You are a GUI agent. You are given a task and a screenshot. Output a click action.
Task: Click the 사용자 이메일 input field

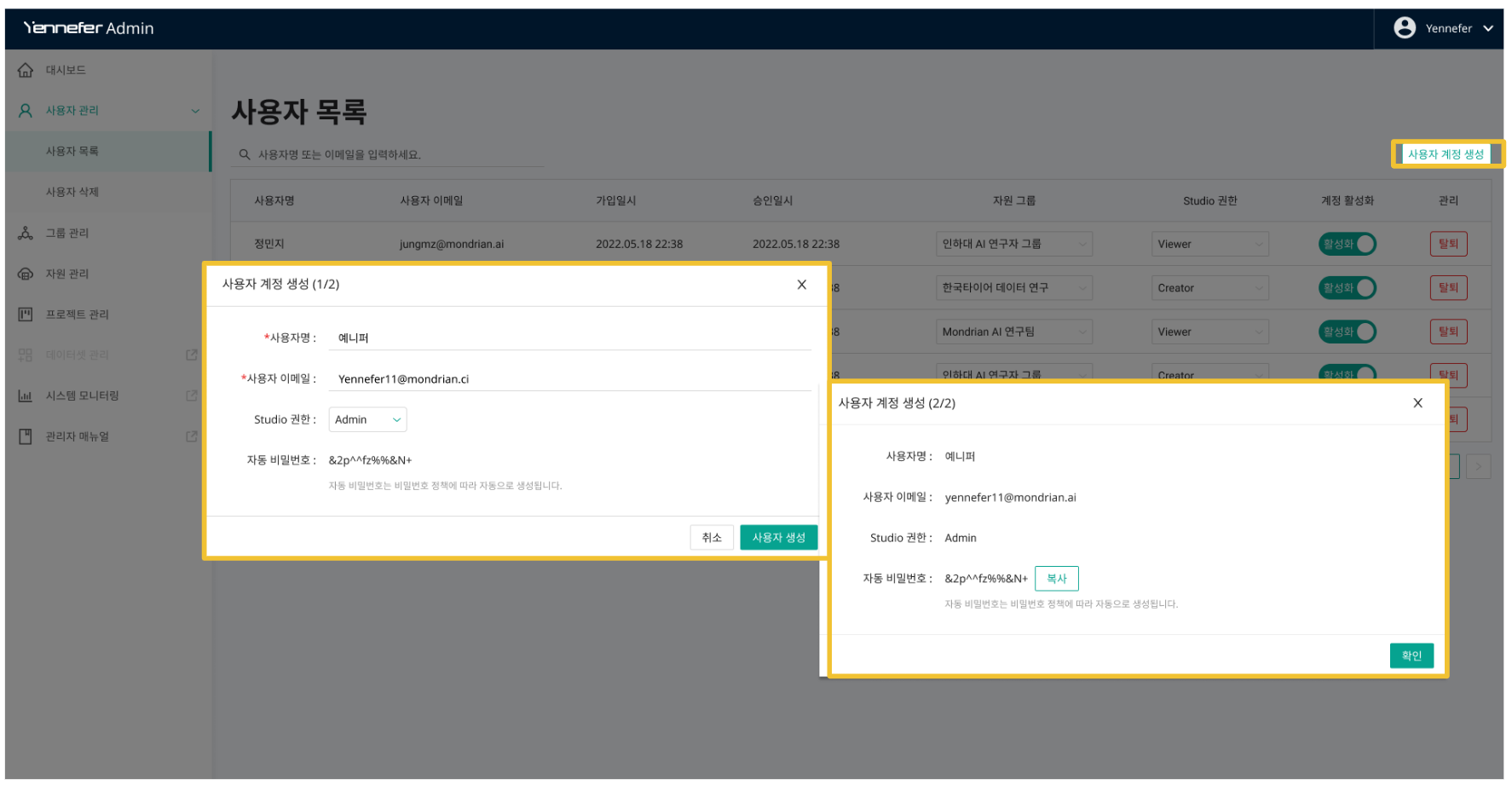pos(568,378)
